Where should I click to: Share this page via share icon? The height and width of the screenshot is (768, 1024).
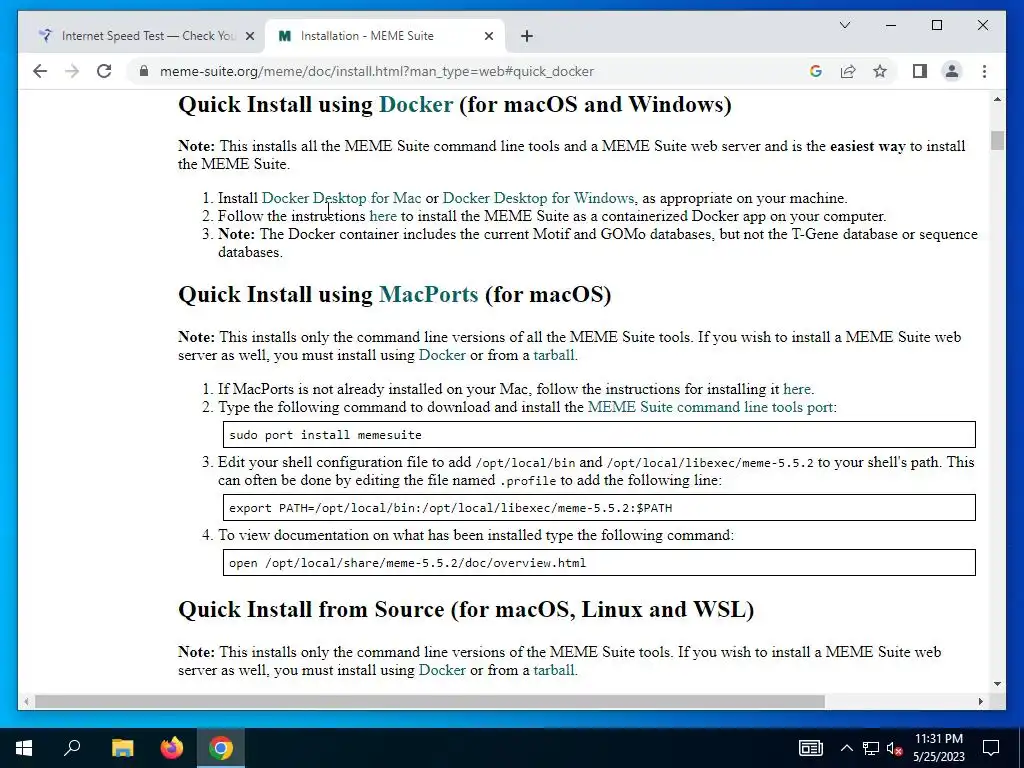(x=848, y=71)
